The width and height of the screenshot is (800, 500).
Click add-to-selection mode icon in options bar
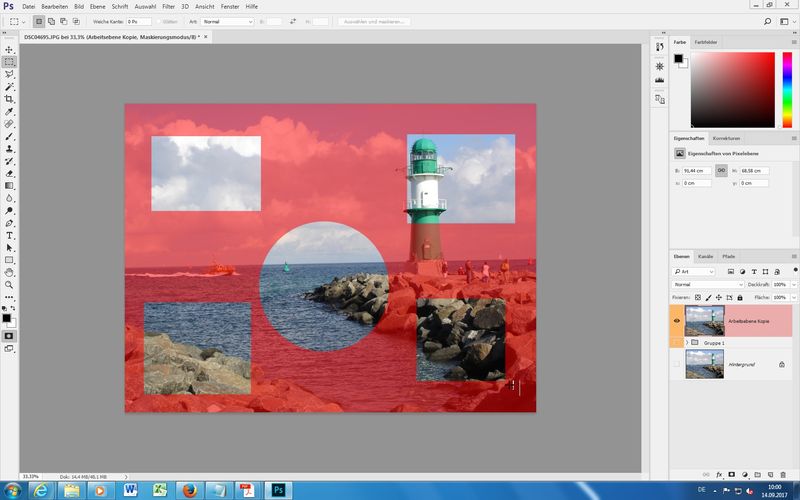[x=50, y=20]
